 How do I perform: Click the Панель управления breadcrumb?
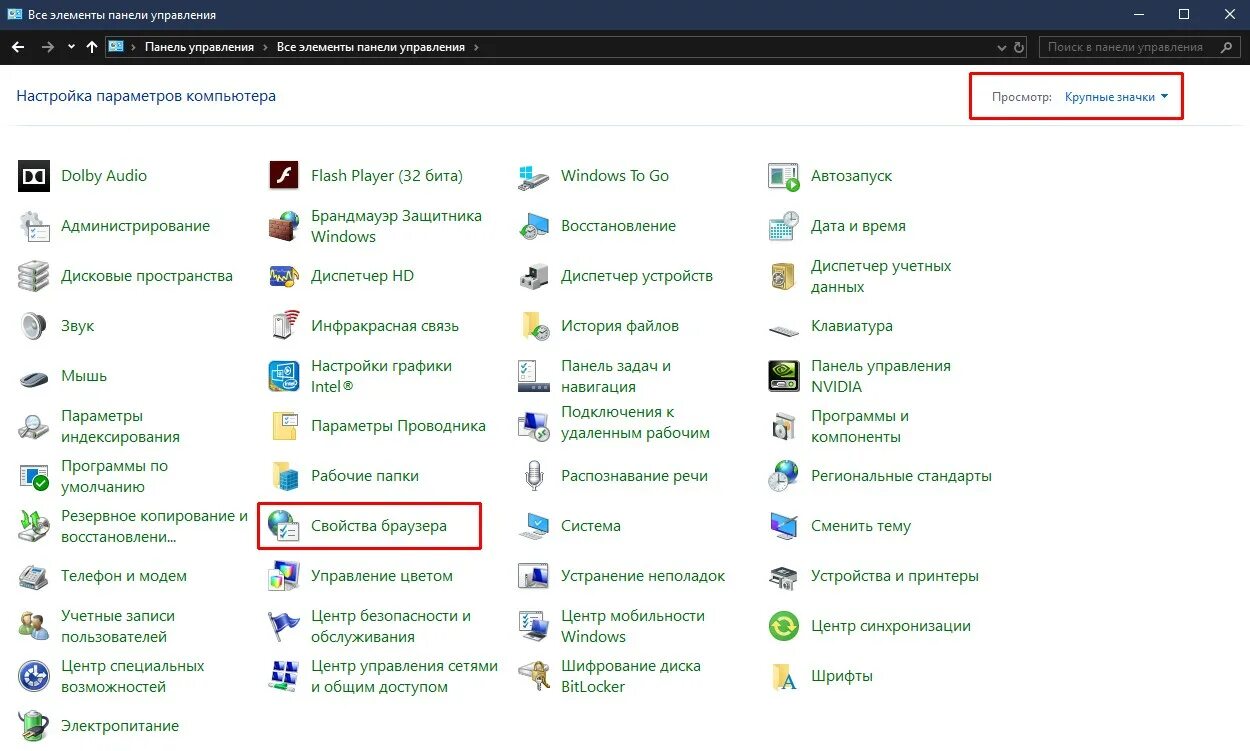199,47
